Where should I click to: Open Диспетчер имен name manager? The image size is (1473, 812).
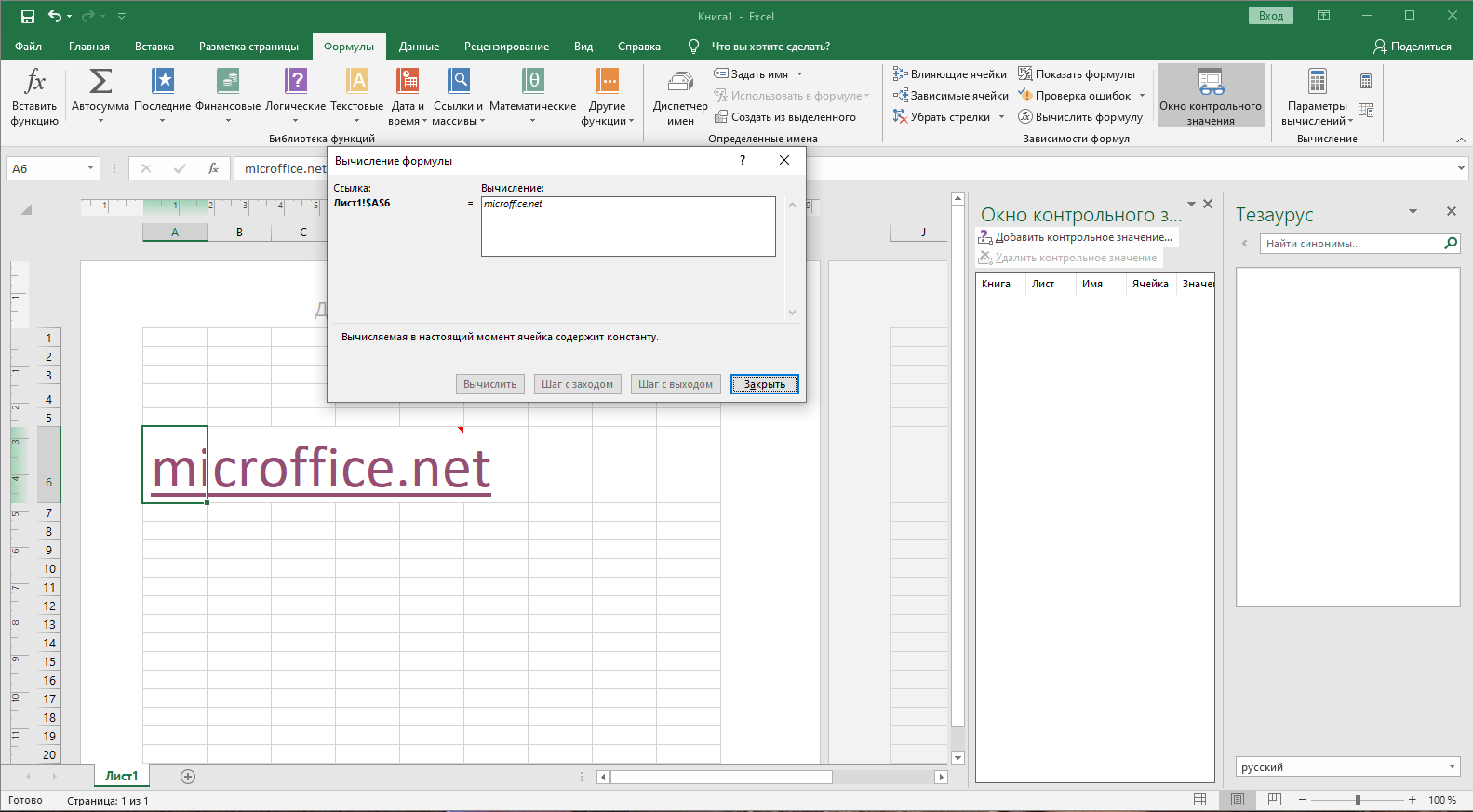coord(680,97)
